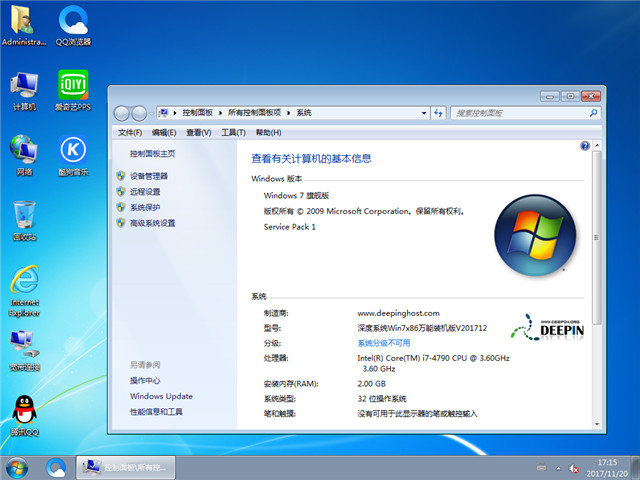Click the 系统分级不可用 link
640x480 pixels.
pyautogui.click(x=384, y=343)
